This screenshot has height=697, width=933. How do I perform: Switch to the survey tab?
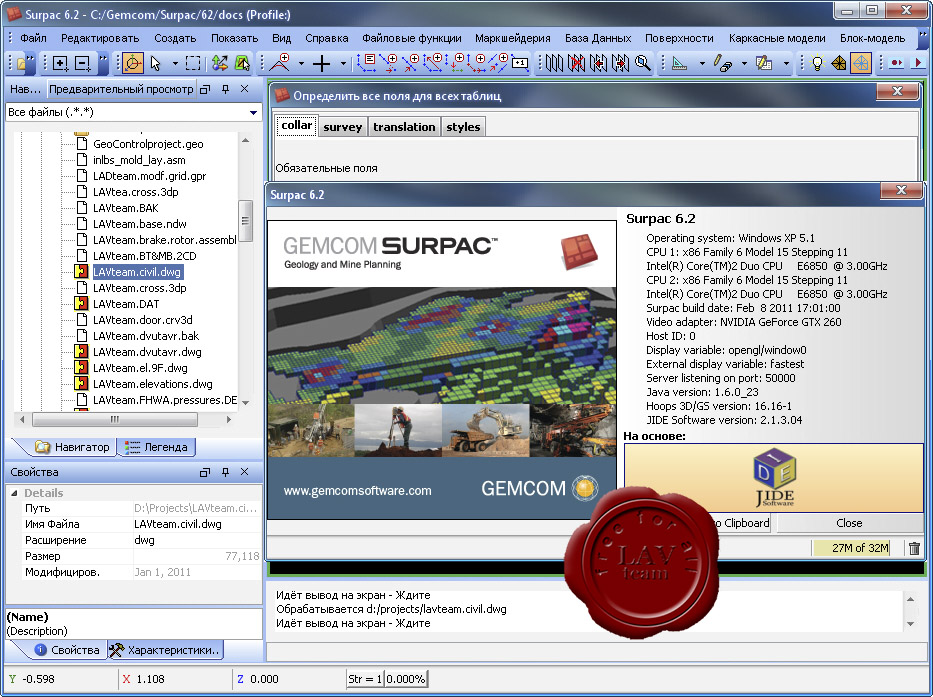point(343,127)
